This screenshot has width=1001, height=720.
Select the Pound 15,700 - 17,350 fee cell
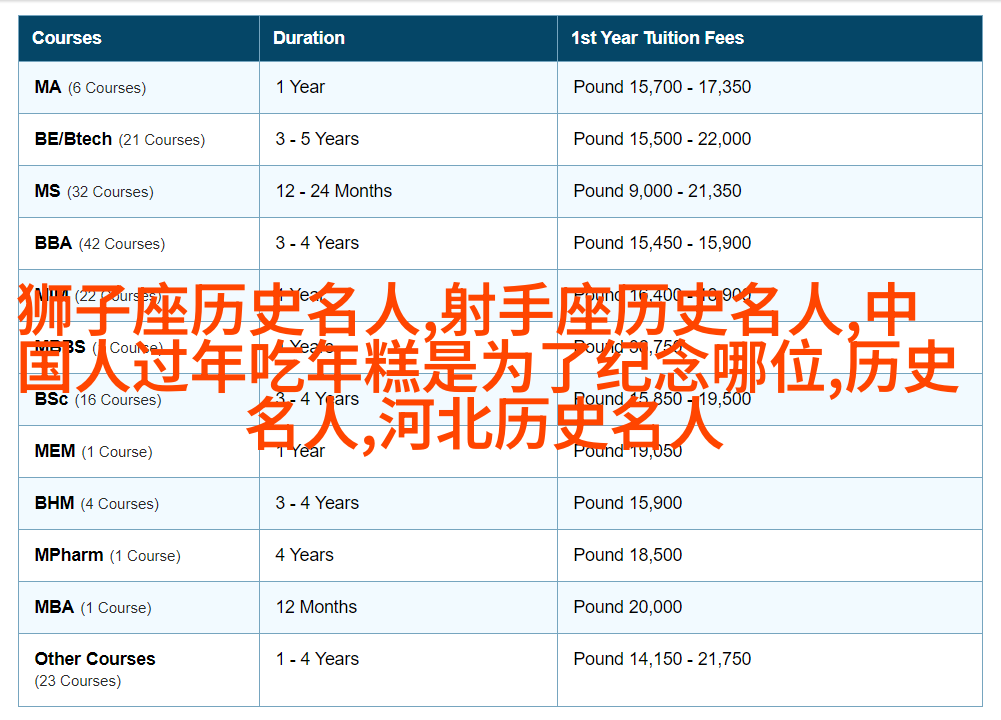tap(662, 87)
